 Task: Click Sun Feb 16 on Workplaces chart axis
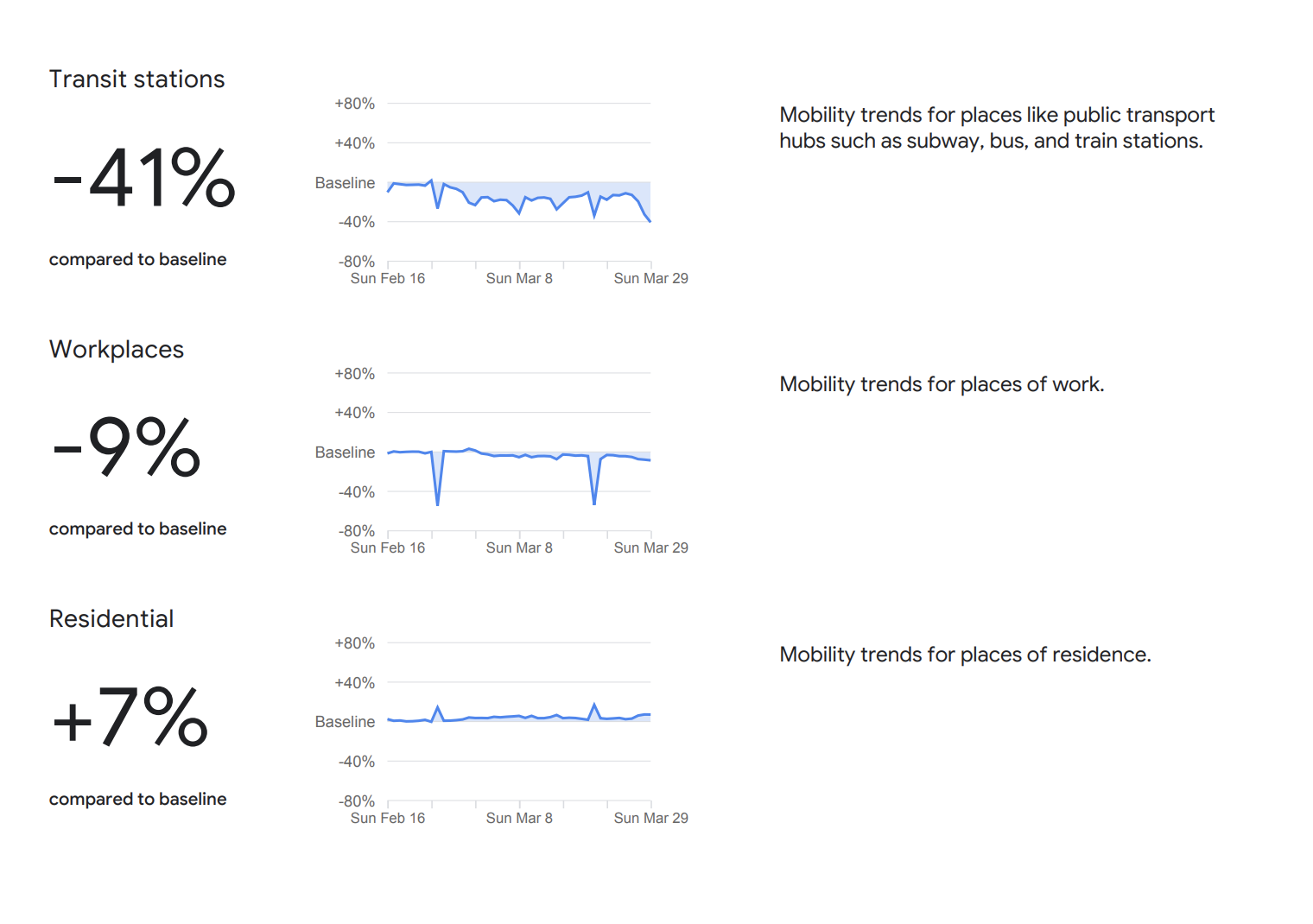coord(388,547)
